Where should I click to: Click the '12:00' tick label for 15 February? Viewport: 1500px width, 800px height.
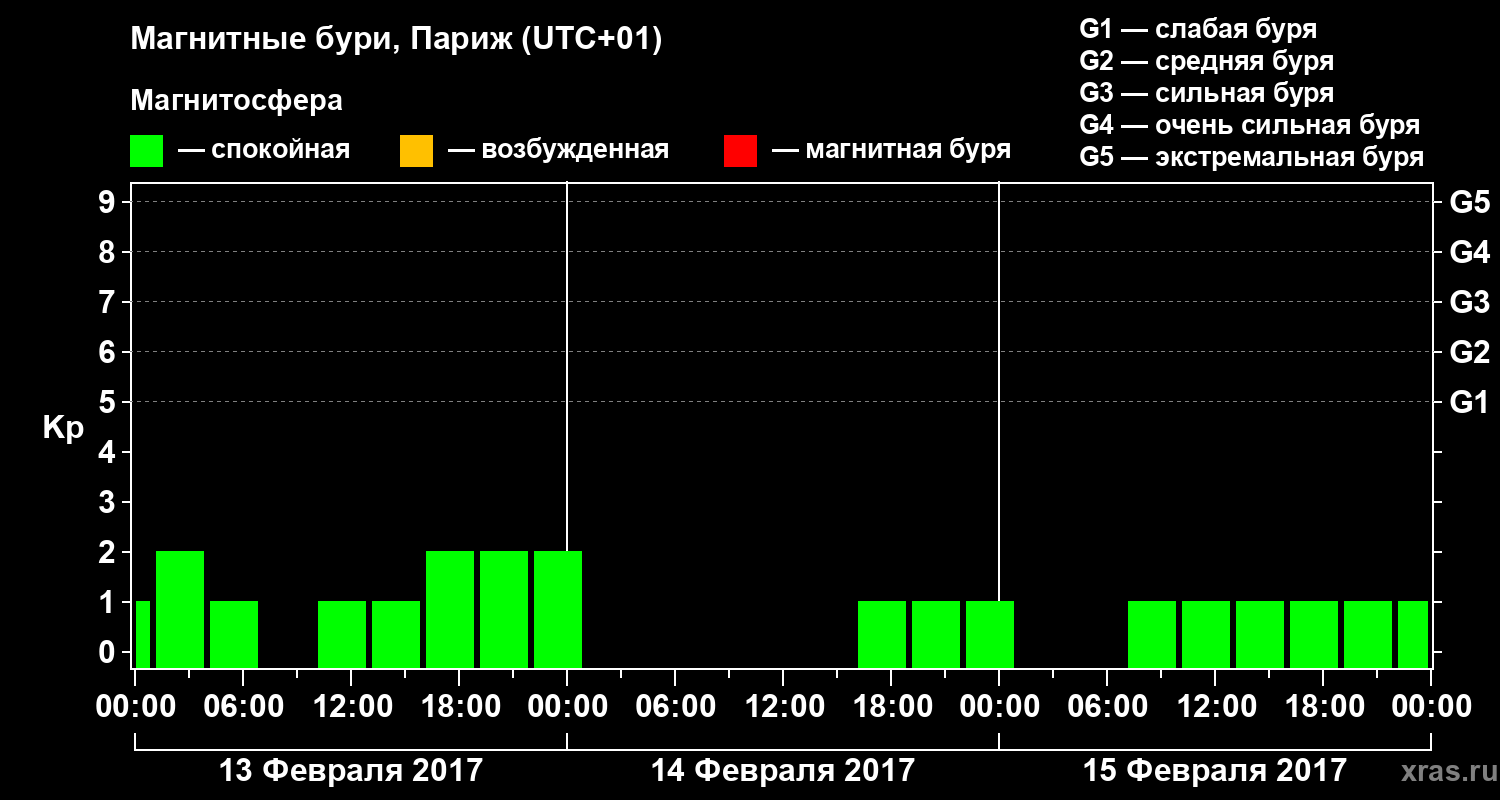[x=1215, y=707]
